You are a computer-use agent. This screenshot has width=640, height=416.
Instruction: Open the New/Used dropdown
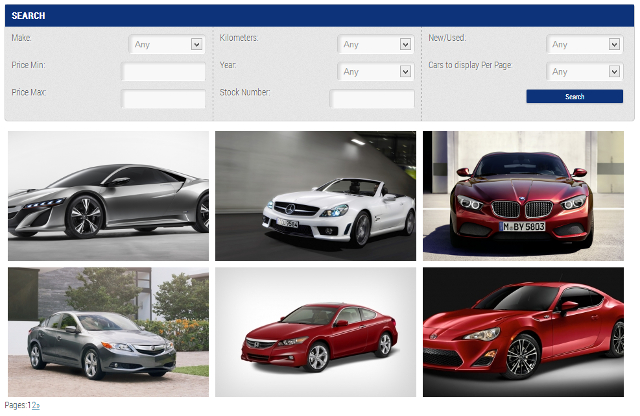585,44
